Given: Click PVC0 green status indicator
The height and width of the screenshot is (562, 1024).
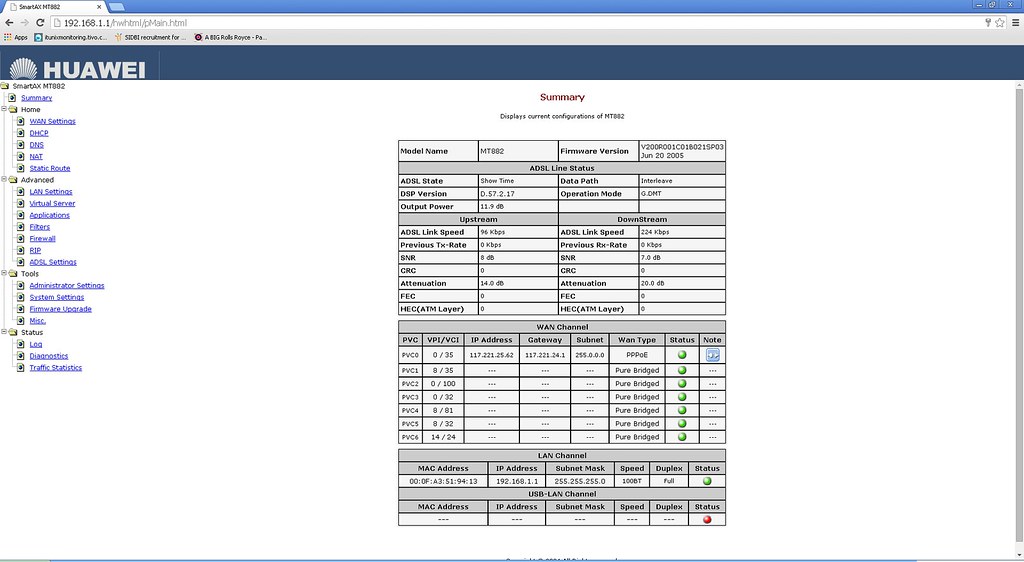Looking at the screenshot, I should [682, 355].
